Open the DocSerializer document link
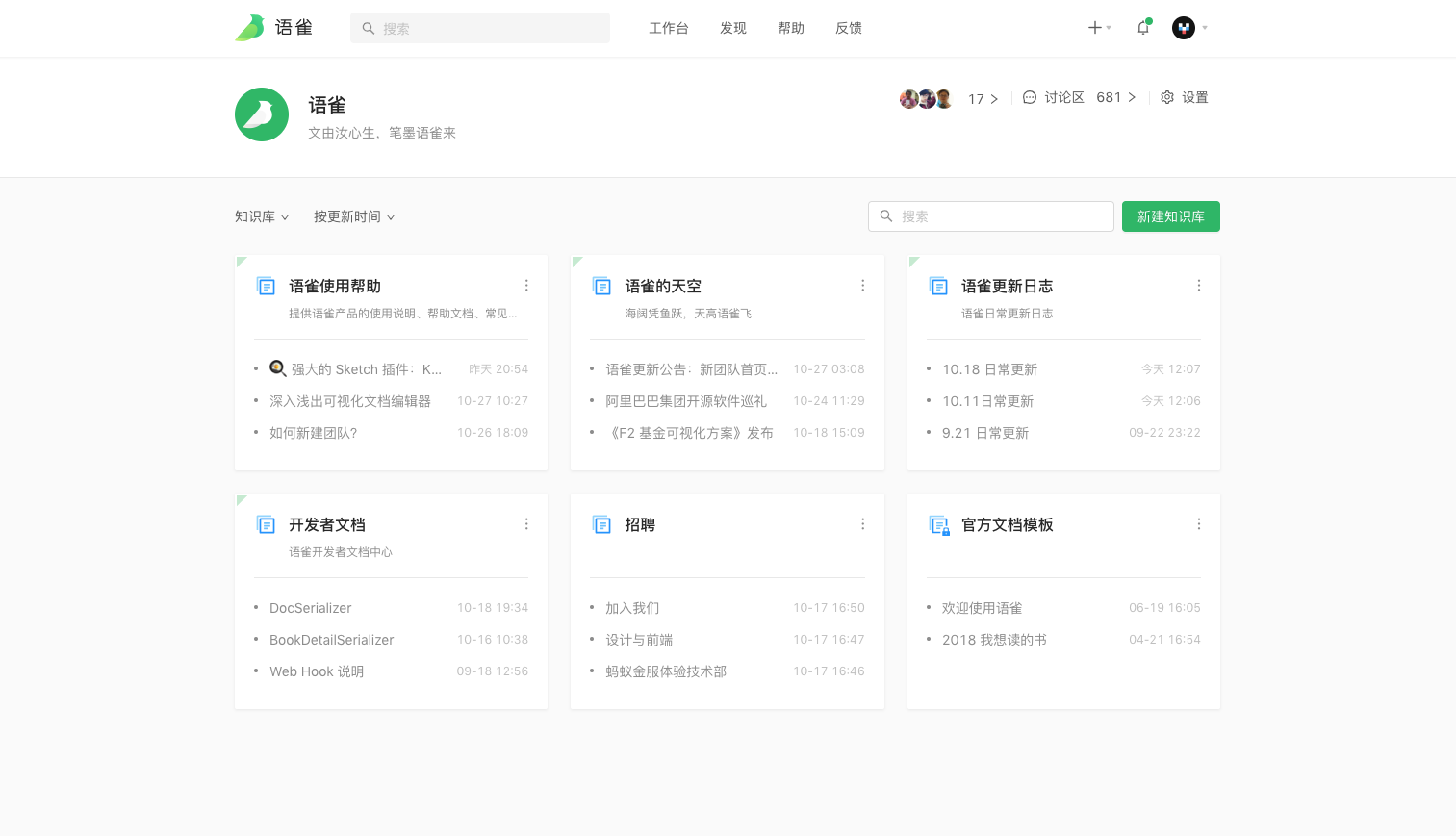The height and width of the screenshot is (836, 1456). click(x=310, y=608)
